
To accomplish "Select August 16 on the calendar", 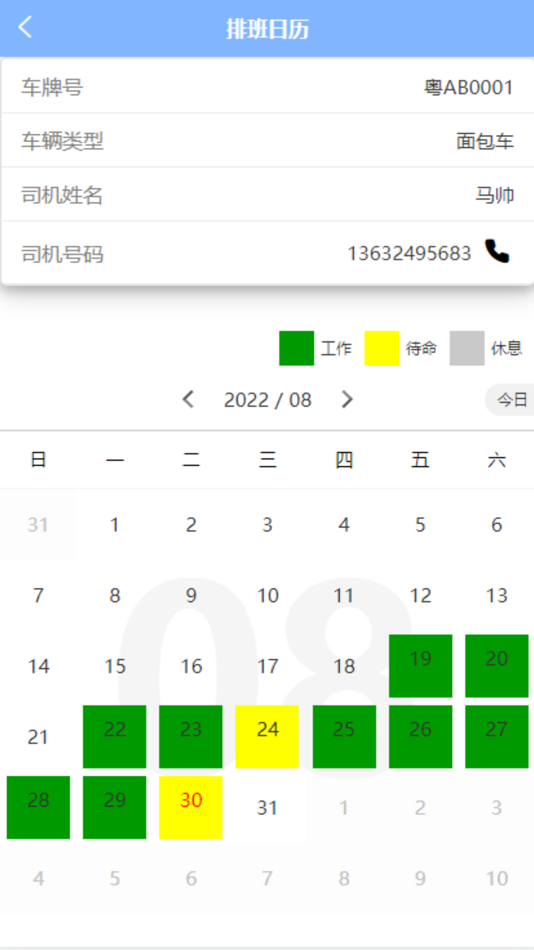I will (191, 666).
